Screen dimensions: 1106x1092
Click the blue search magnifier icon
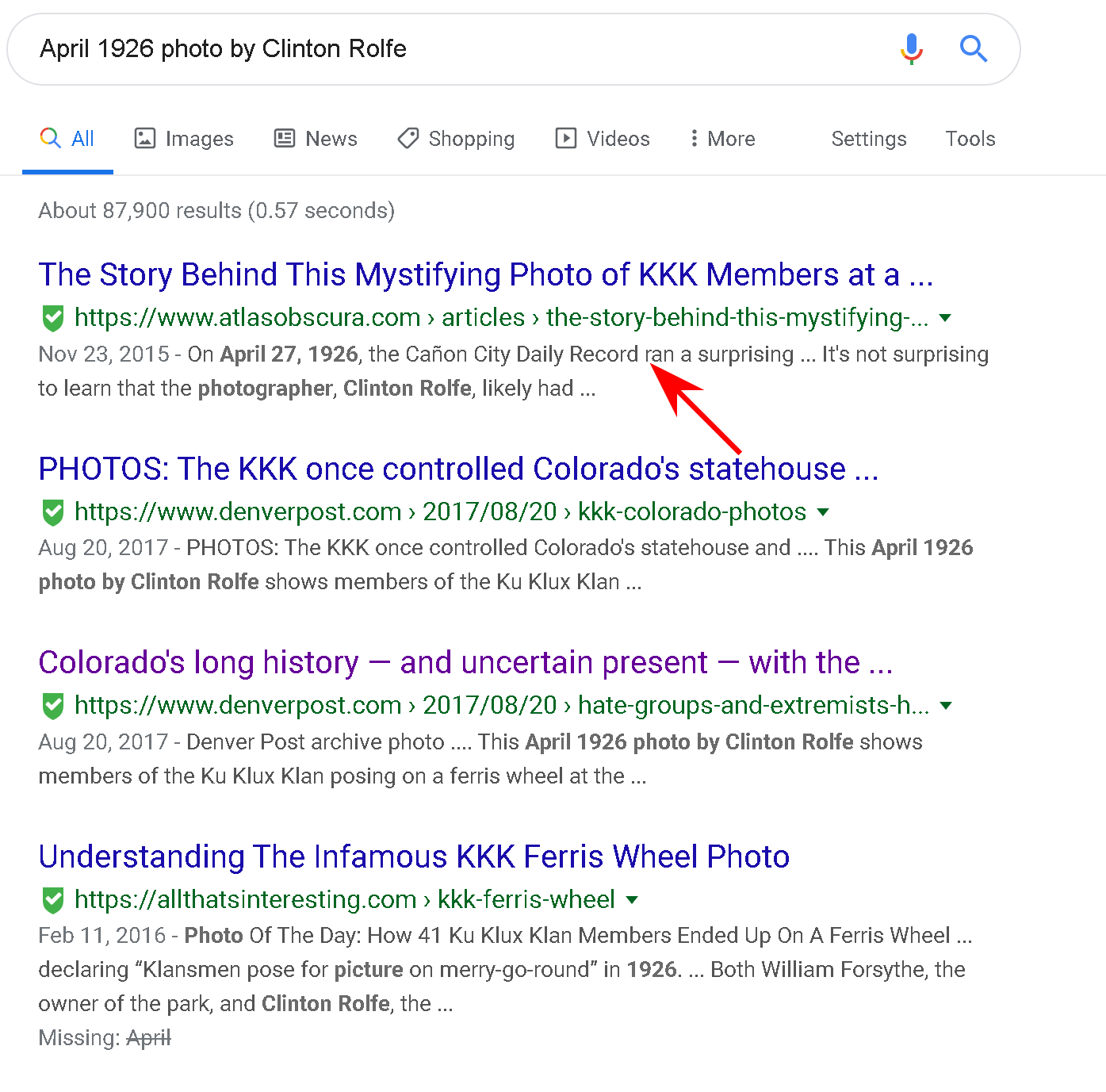(973, 49)
